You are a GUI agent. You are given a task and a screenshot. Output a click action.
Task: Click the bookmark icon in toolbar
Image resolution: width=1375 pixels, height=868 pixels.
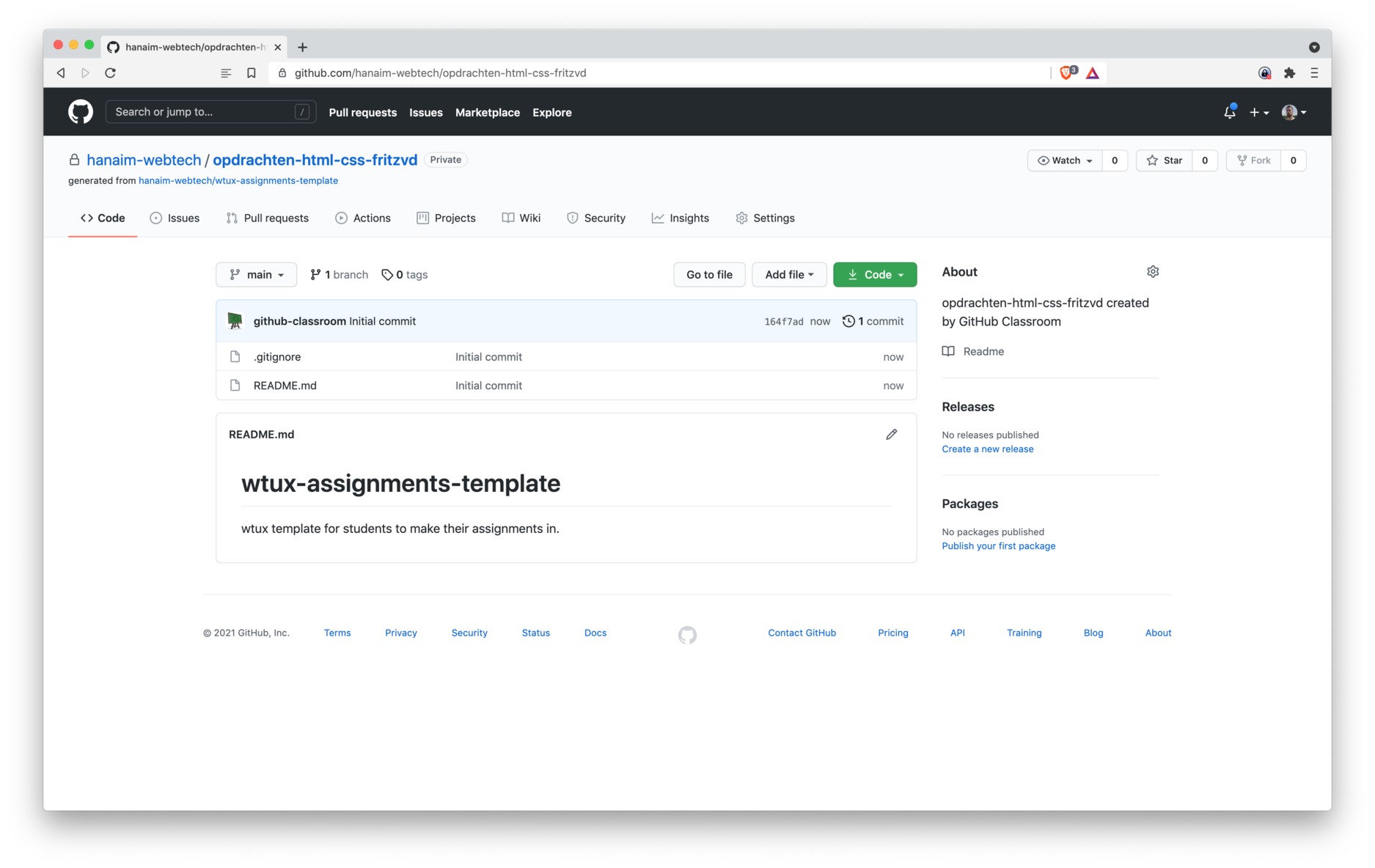pos(251,73)
